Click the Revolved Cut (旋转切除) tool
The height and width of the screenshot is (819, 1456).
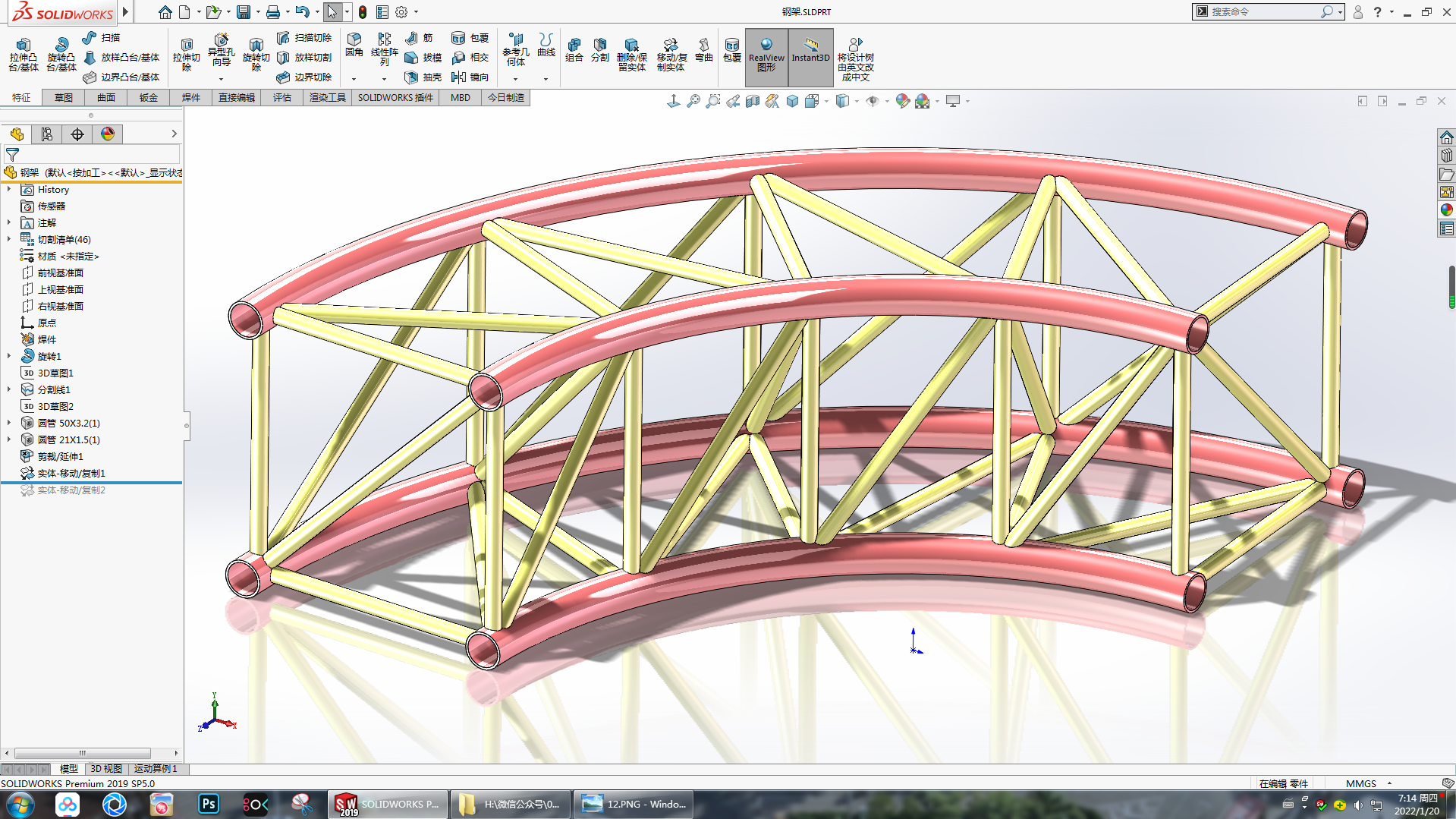click(256, 55)
